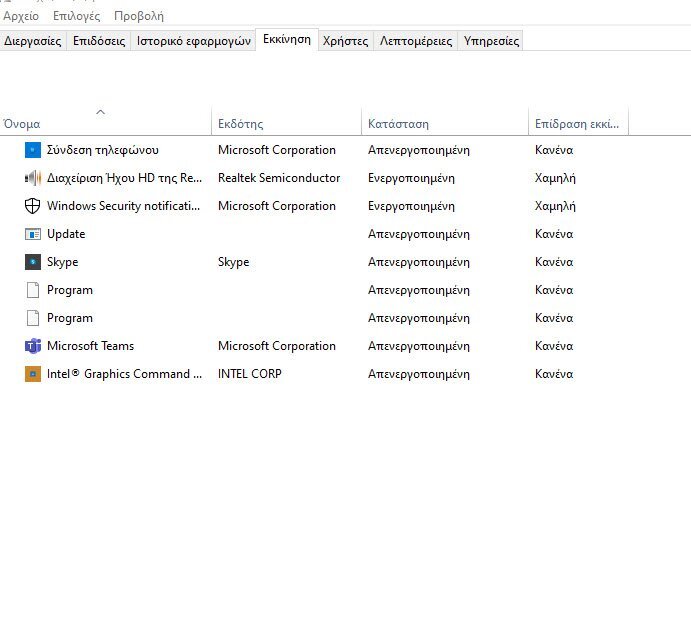Click the blank file icon of the first Program row
This screenshot has width=691, height=642.
33,290
